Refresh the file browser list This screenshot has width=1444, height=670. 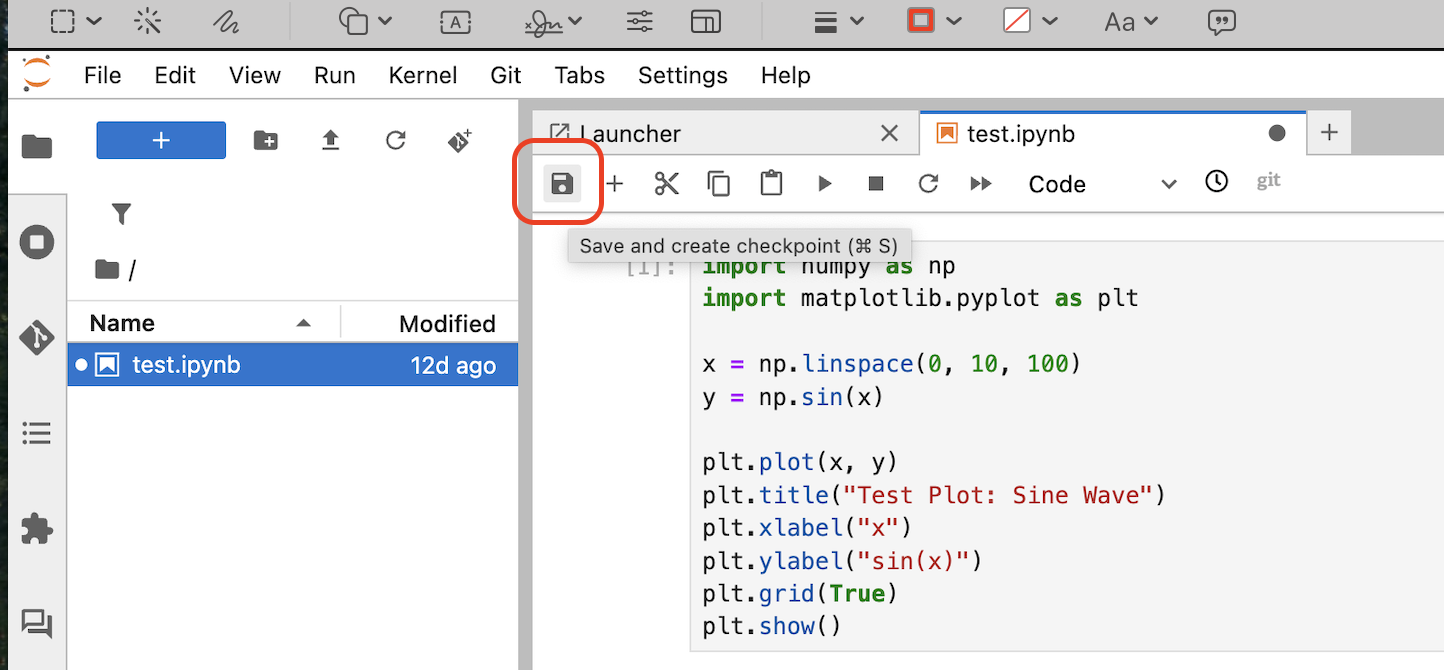point(396,141)
